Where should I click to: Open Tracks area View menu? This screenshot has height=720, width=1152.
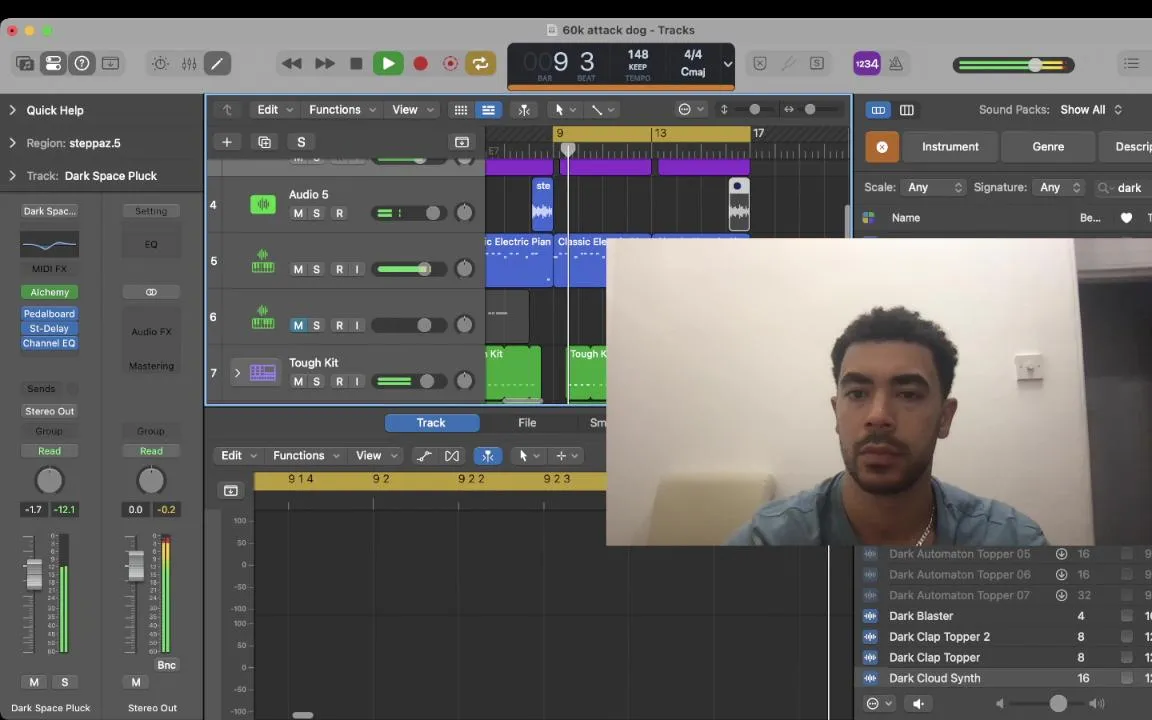click(412, 109)
